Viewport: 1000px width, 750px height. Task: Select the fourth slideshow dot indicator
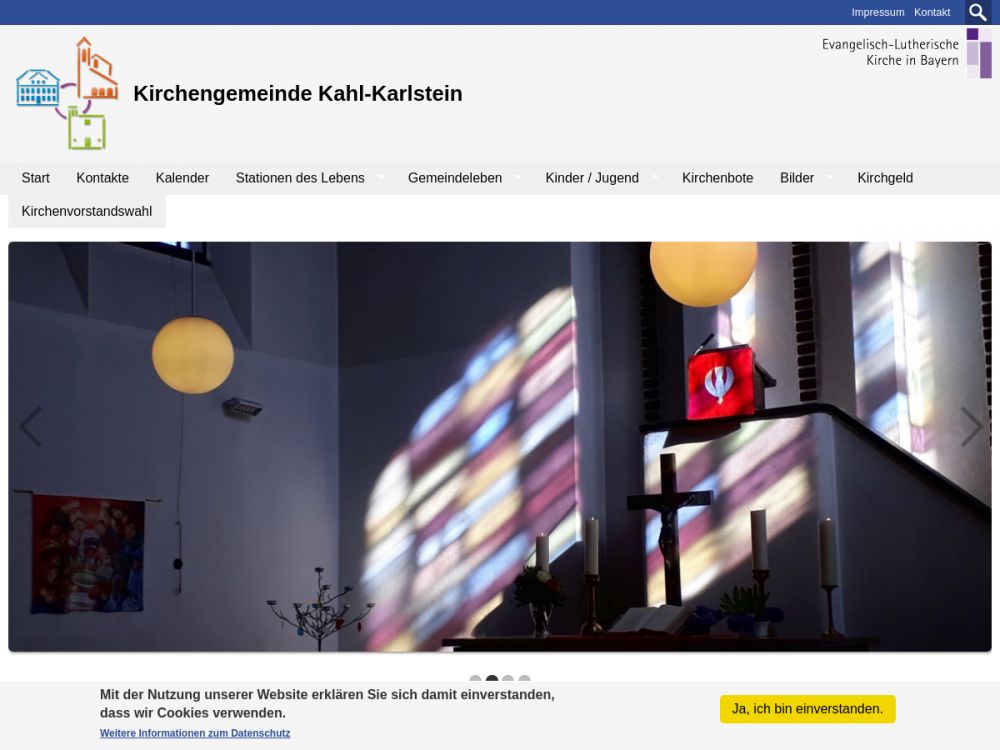click(524, 681)
